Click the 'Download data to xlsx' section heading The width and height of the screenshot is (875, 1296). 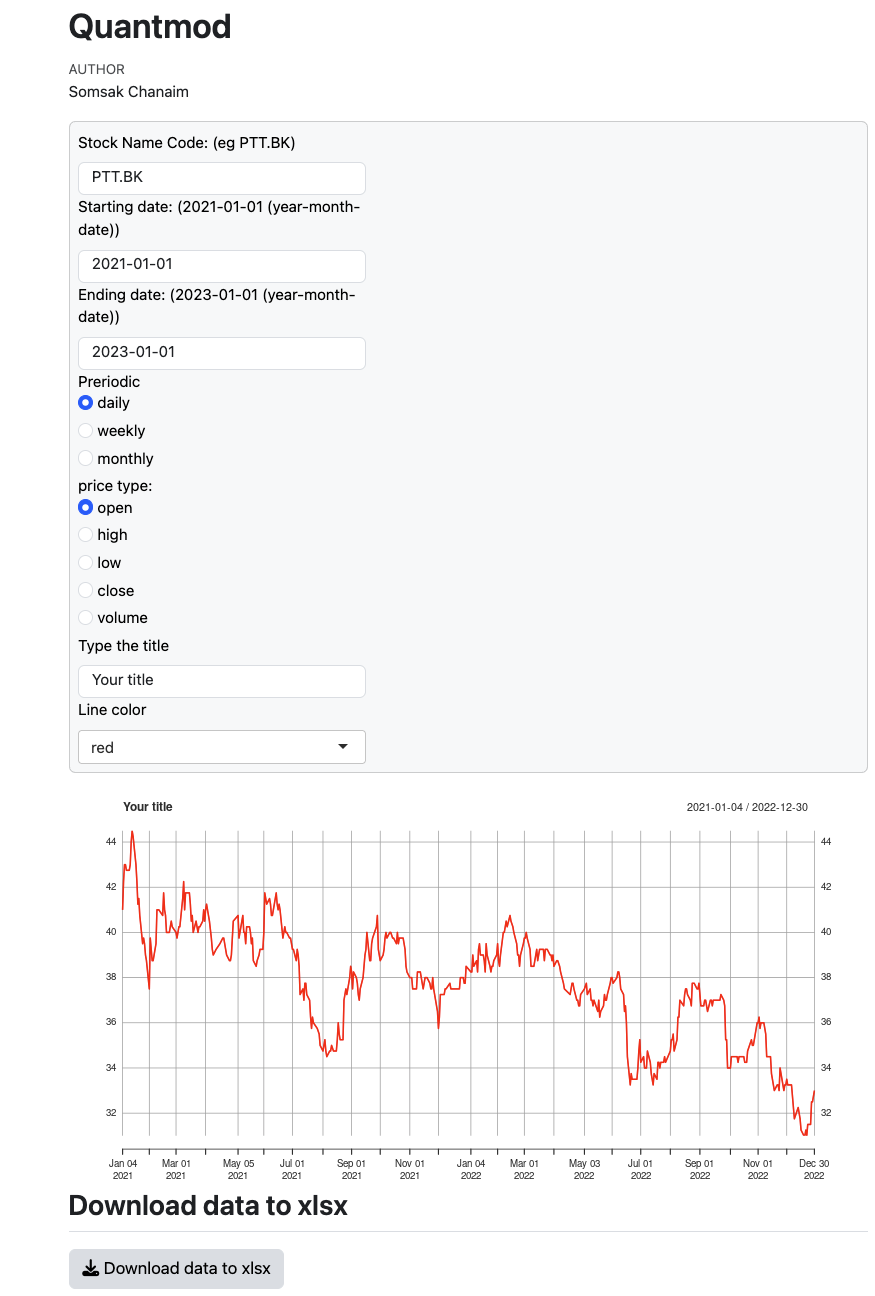208,1206
